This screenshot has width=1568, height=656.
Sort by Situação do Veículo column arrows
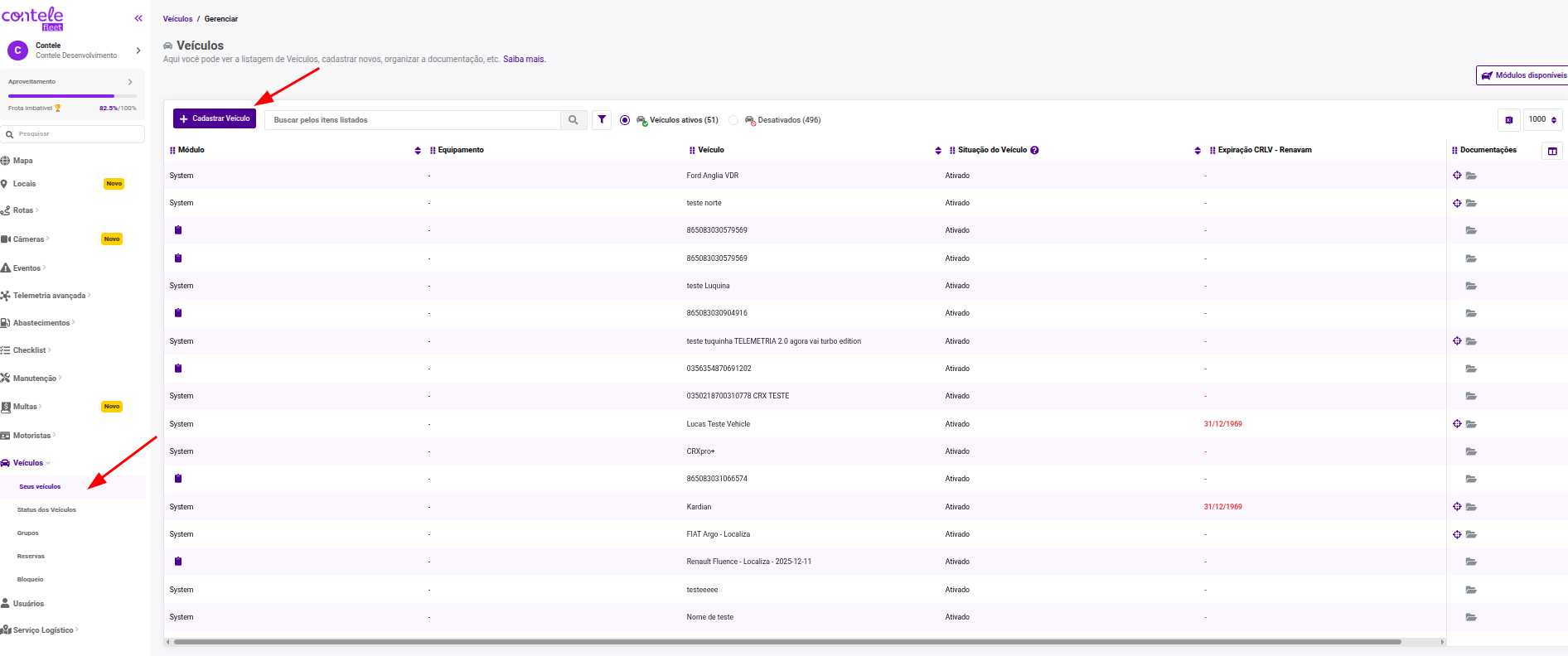pyautogui.click(x=1198, y=151)
